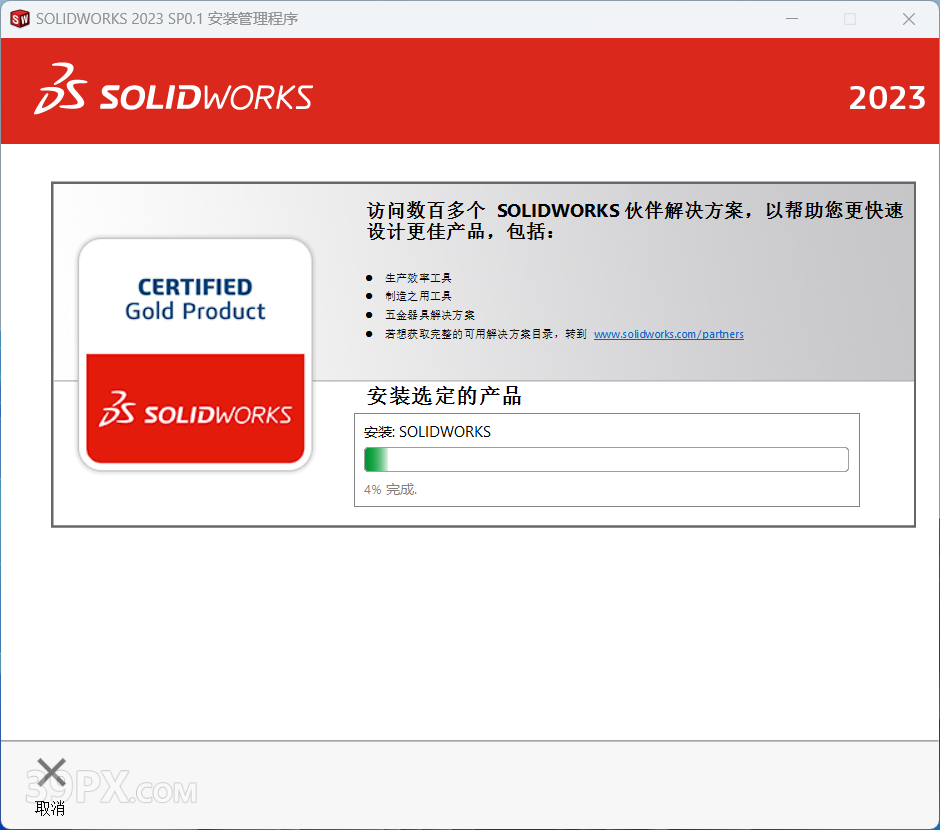Select the 五金器具解决方案 bullet item

(429, 315)
